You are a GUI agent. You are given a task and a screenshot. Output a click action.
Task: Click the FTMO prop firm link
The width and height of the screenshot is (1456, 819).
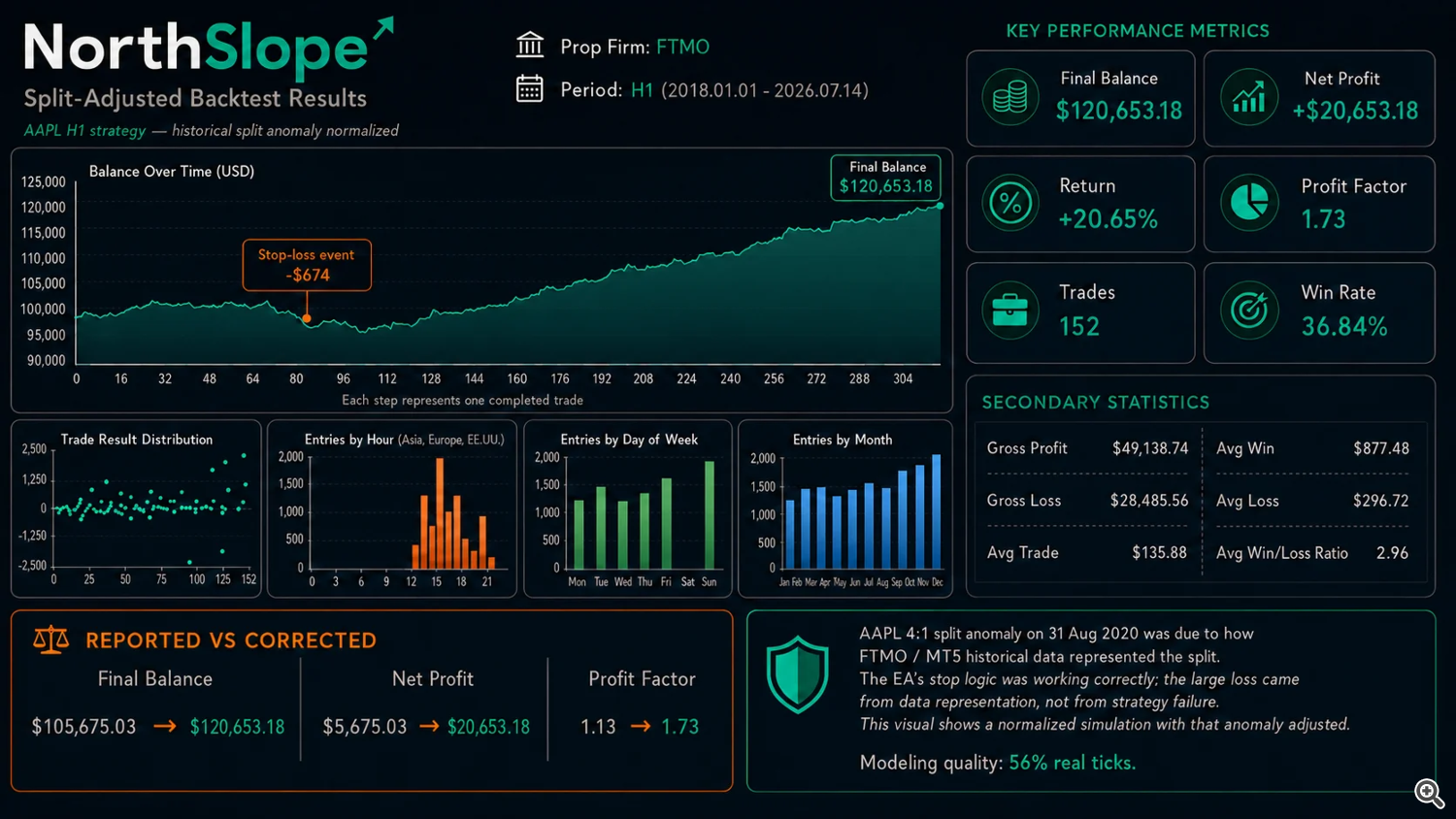tap(682, 47)
